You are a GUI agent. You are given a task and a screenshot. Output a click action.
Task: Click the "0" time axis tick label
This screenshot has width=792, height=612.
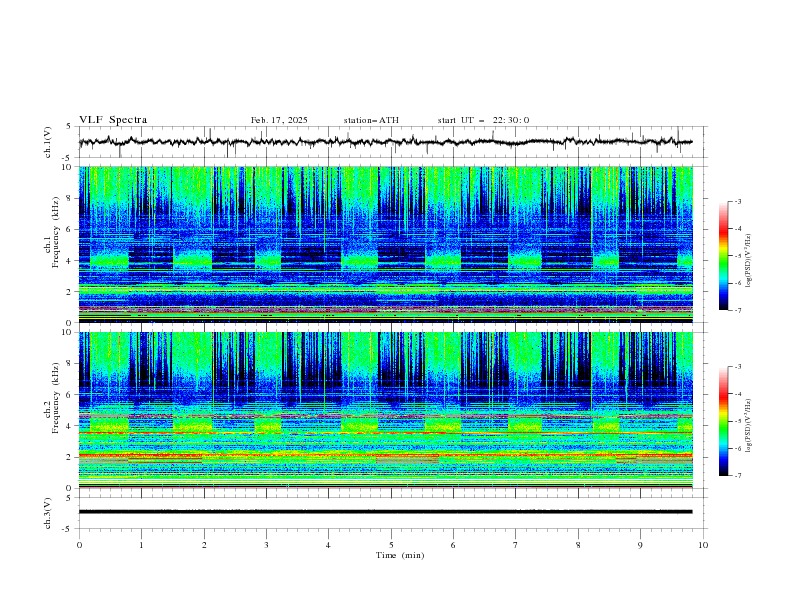79,545
